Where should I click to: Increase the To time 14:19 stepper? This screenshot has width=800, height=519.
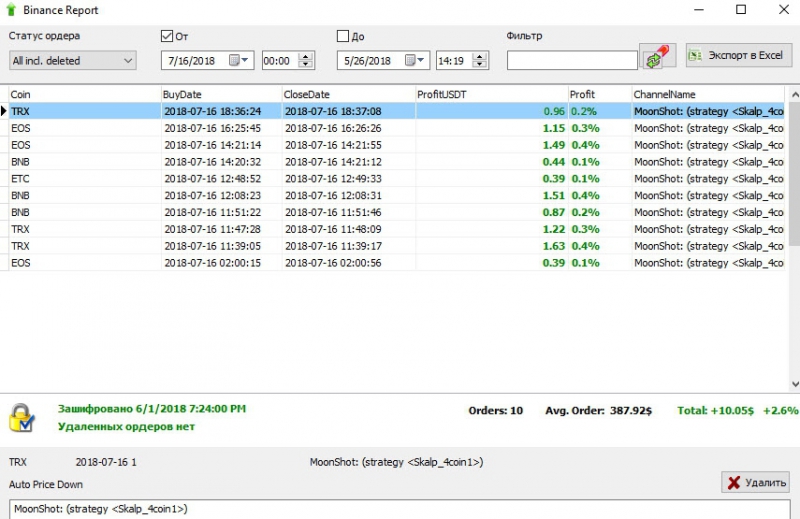tap(480, 57)
